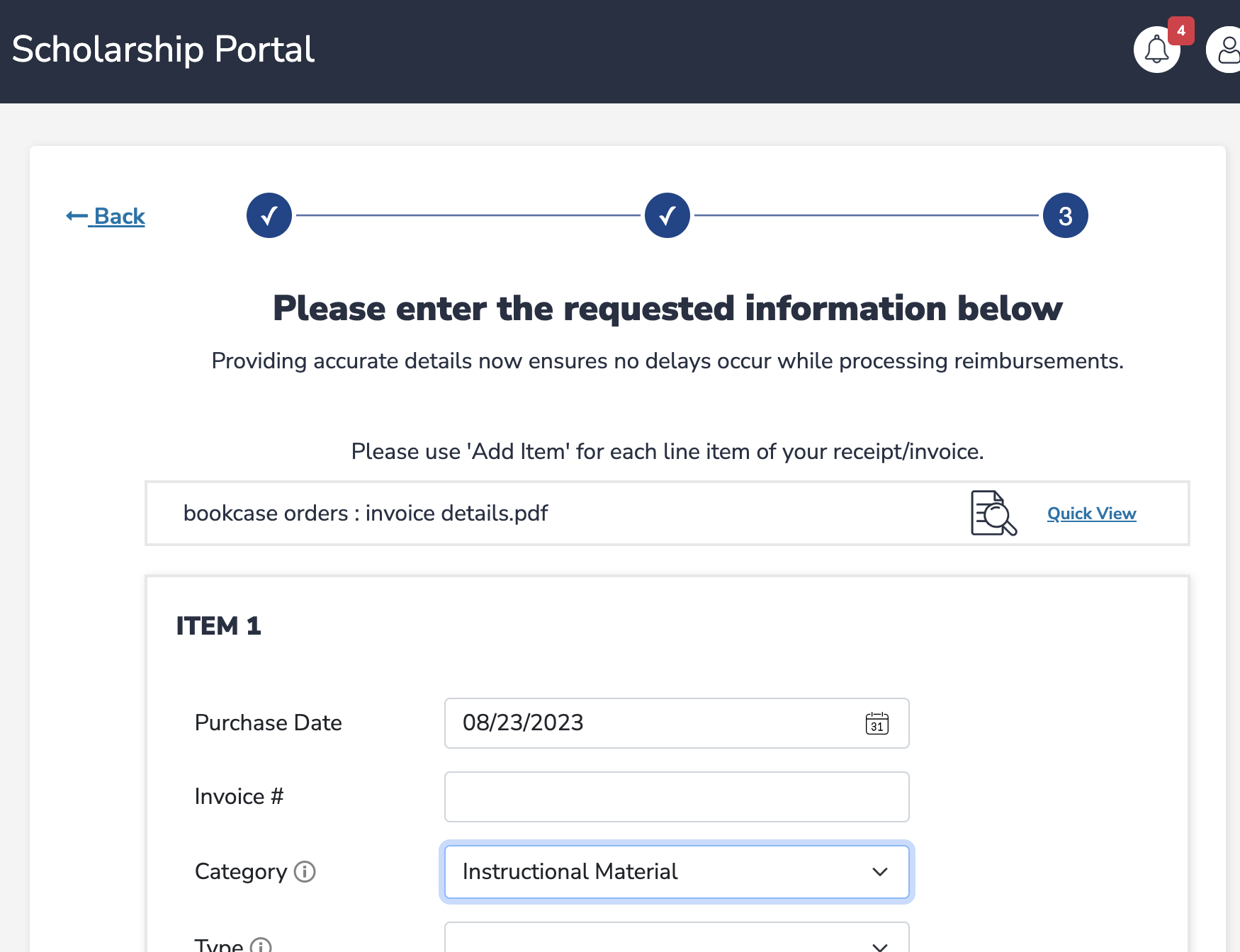Open Quick View of the invoice
This screenshot has height=952, width=1240.
pos(1091,514)
